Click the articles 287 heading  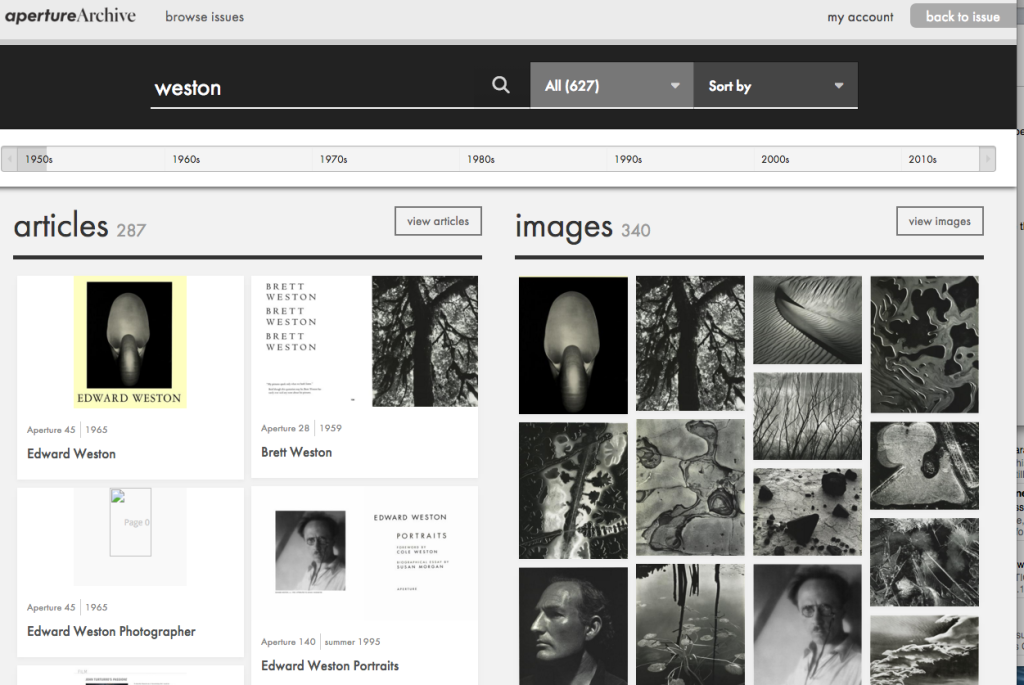pyautogui.click(x=80, y=226)
